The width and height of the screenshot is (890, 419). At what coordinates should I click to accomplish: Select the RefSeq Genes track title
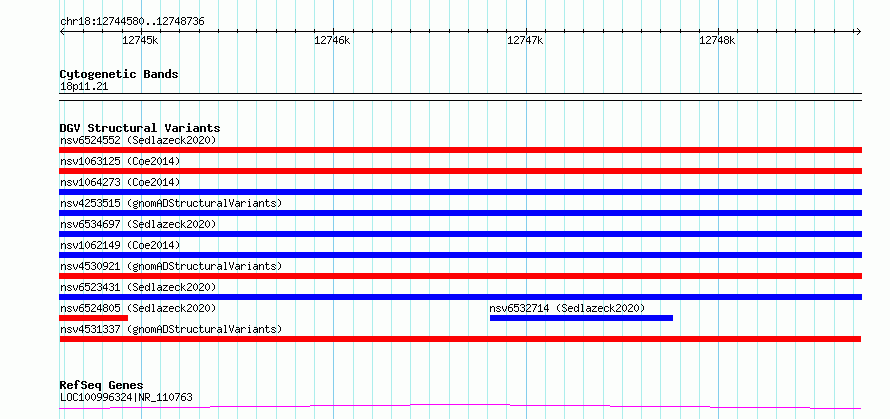click(x=101, y=386)
